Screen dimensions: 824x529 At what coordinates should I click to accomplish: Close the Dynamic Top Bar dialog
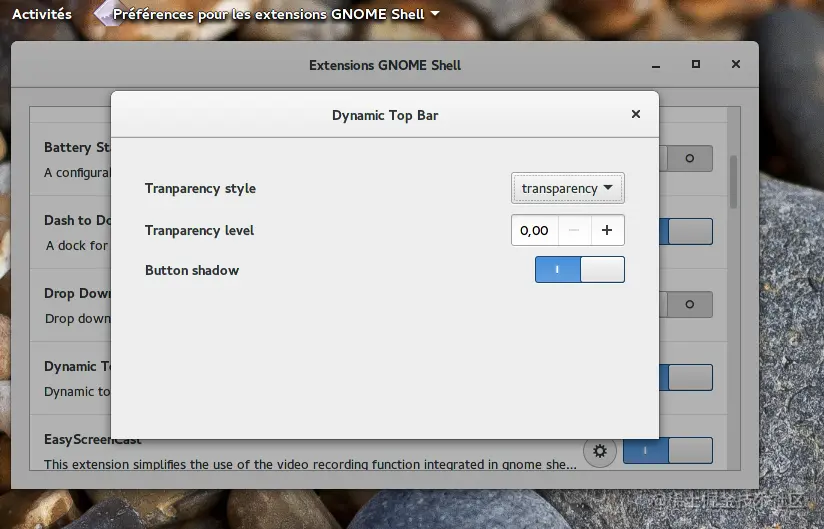click(x=636, y=114)
